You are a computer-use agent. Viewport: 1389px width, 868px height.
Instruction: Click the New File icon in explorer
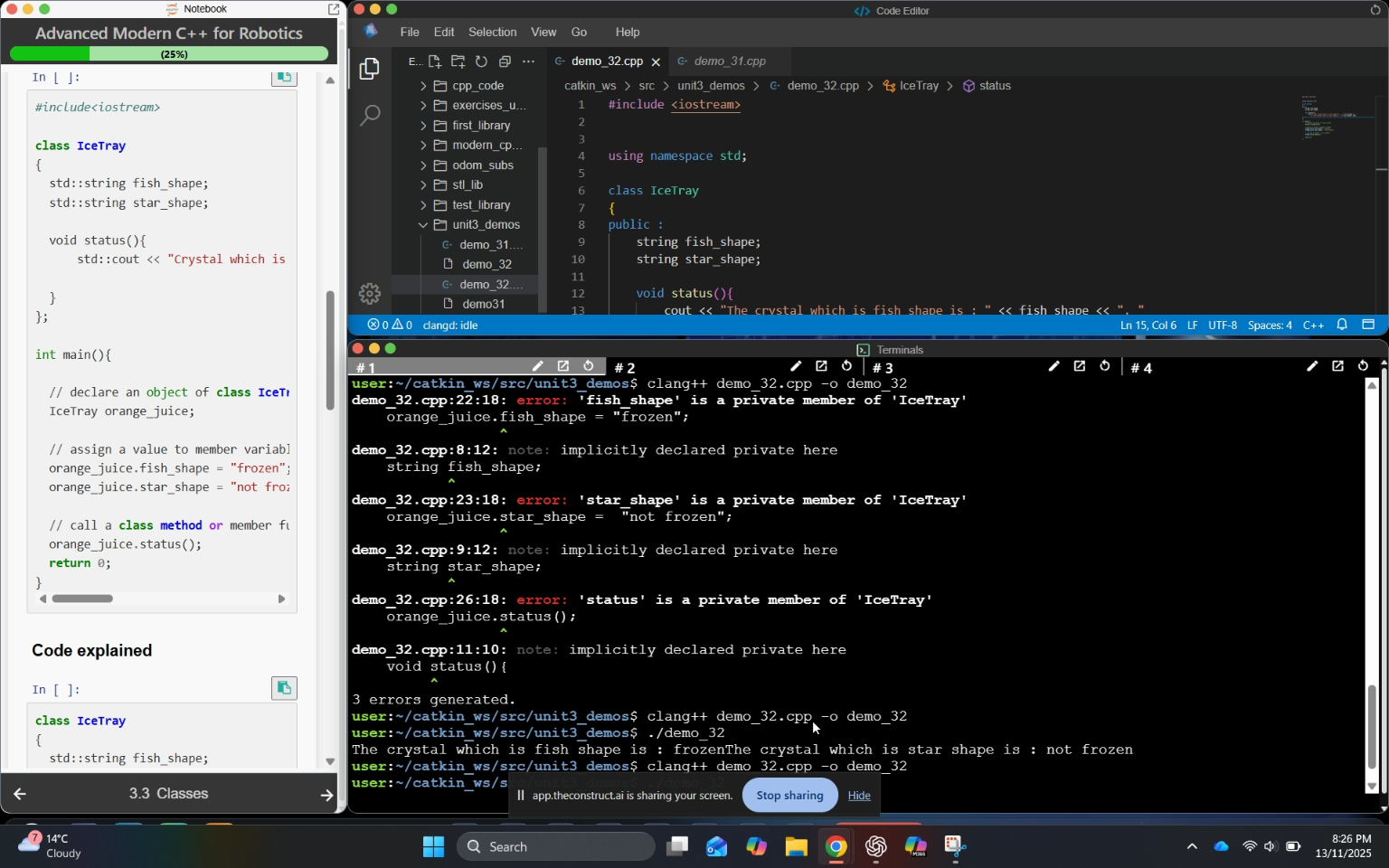pos(435,61)
